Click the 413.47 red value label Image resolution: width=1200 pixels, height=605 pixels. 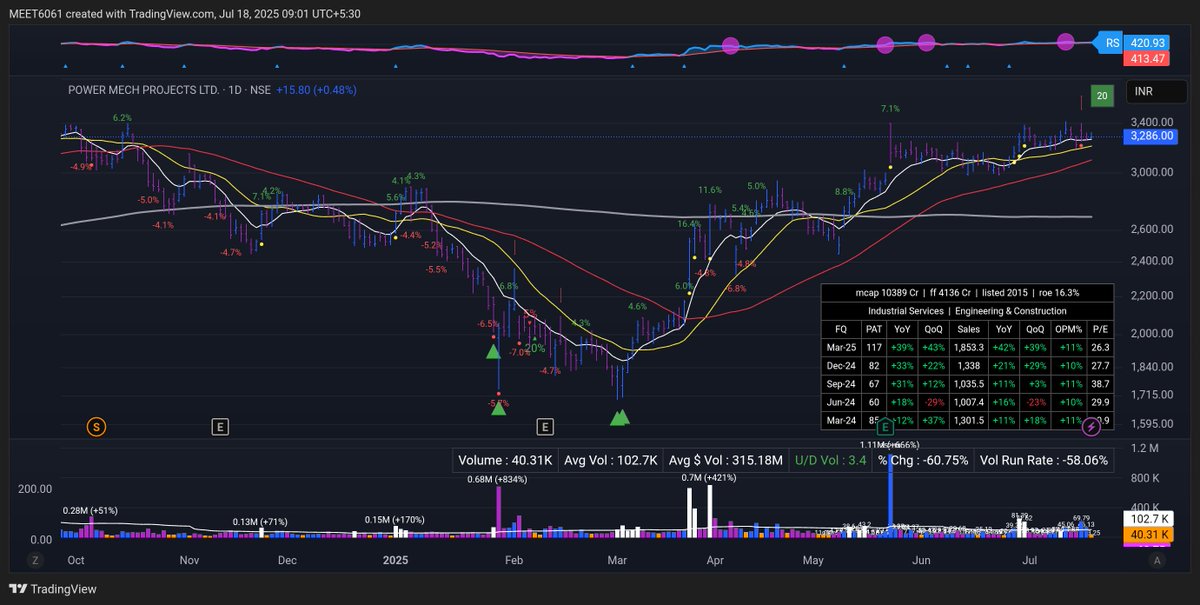pos(1148,60)
